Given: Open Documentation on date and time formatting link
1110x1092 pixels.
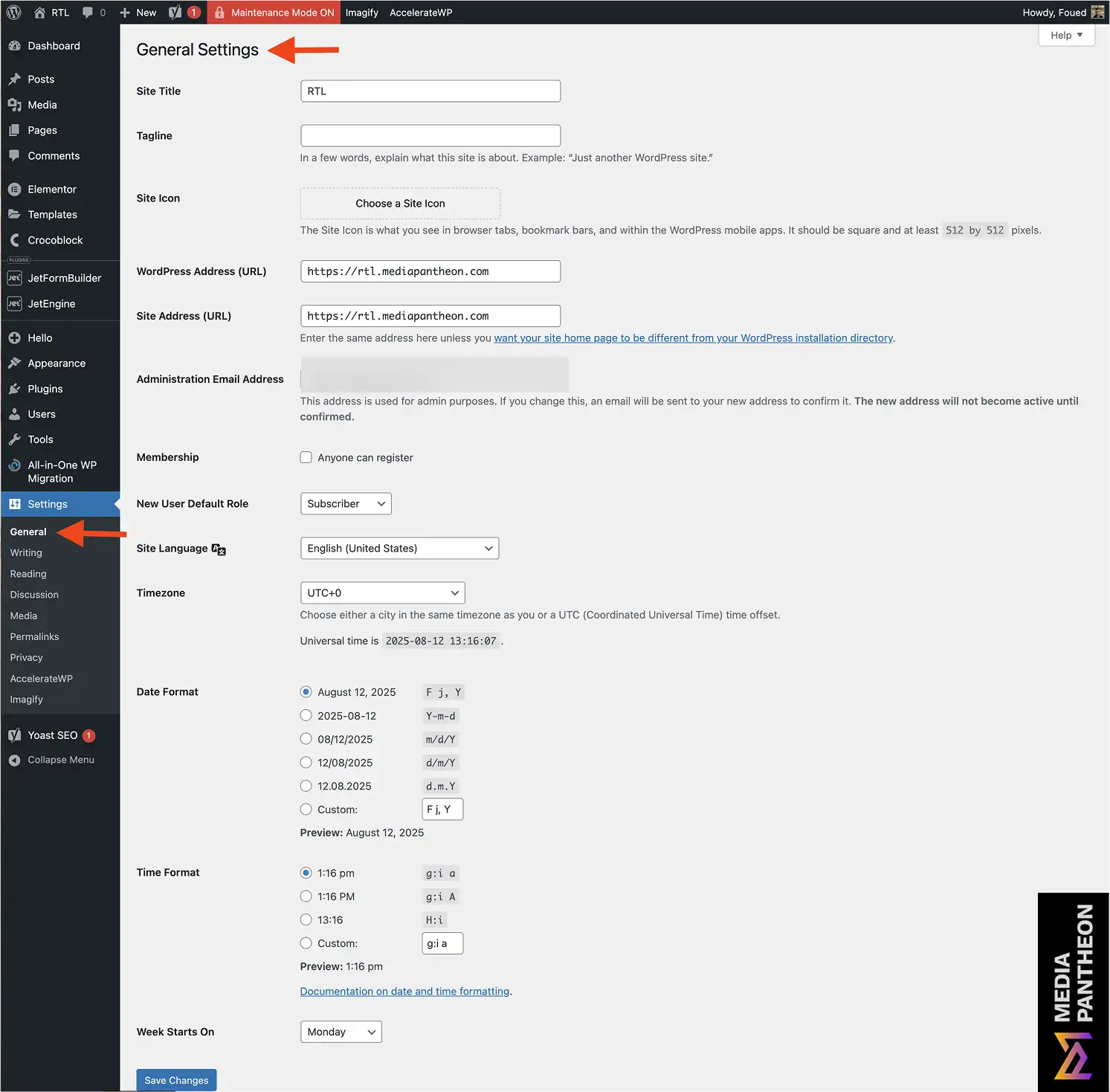Looking at the screenshot, I should 404,992.
